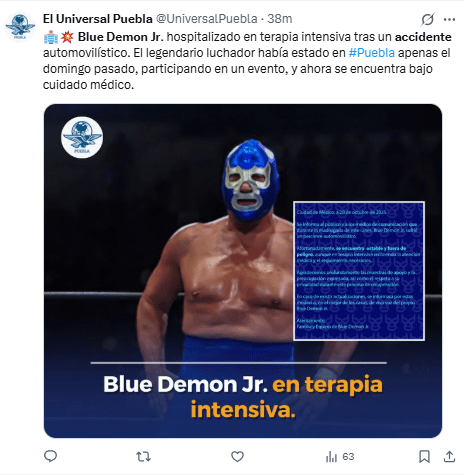Open the Blue Demon Jr. image
Image resolution: width=464 pixels, height=475 pixels.
(x=243, y=271)
